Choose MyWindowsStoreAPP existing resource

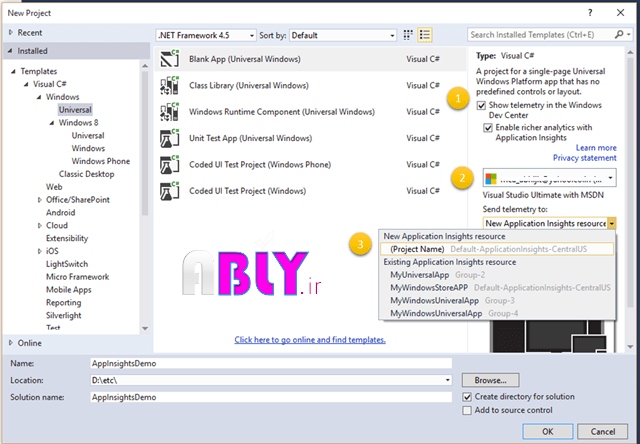(497, 288)
